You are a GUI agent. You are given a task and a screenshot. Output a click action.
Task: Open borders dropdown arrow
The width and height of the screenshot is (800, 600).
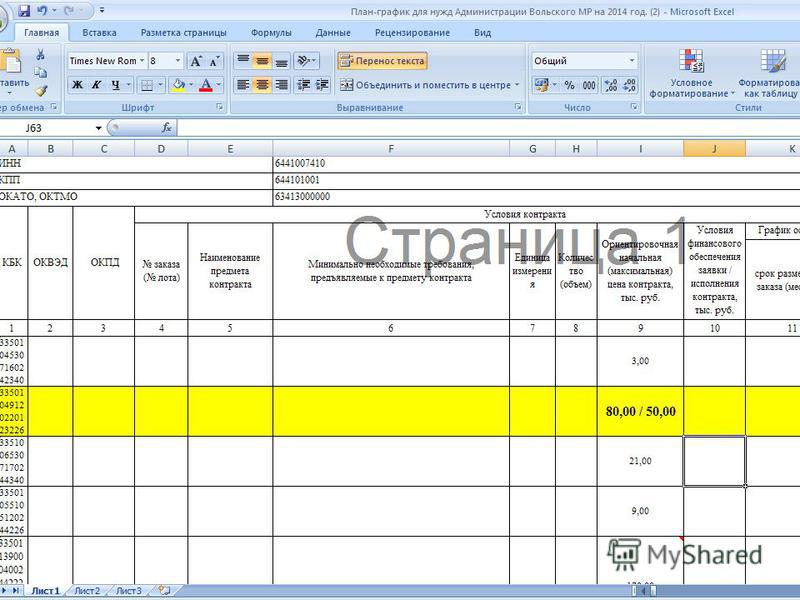[x=160, y=85]
